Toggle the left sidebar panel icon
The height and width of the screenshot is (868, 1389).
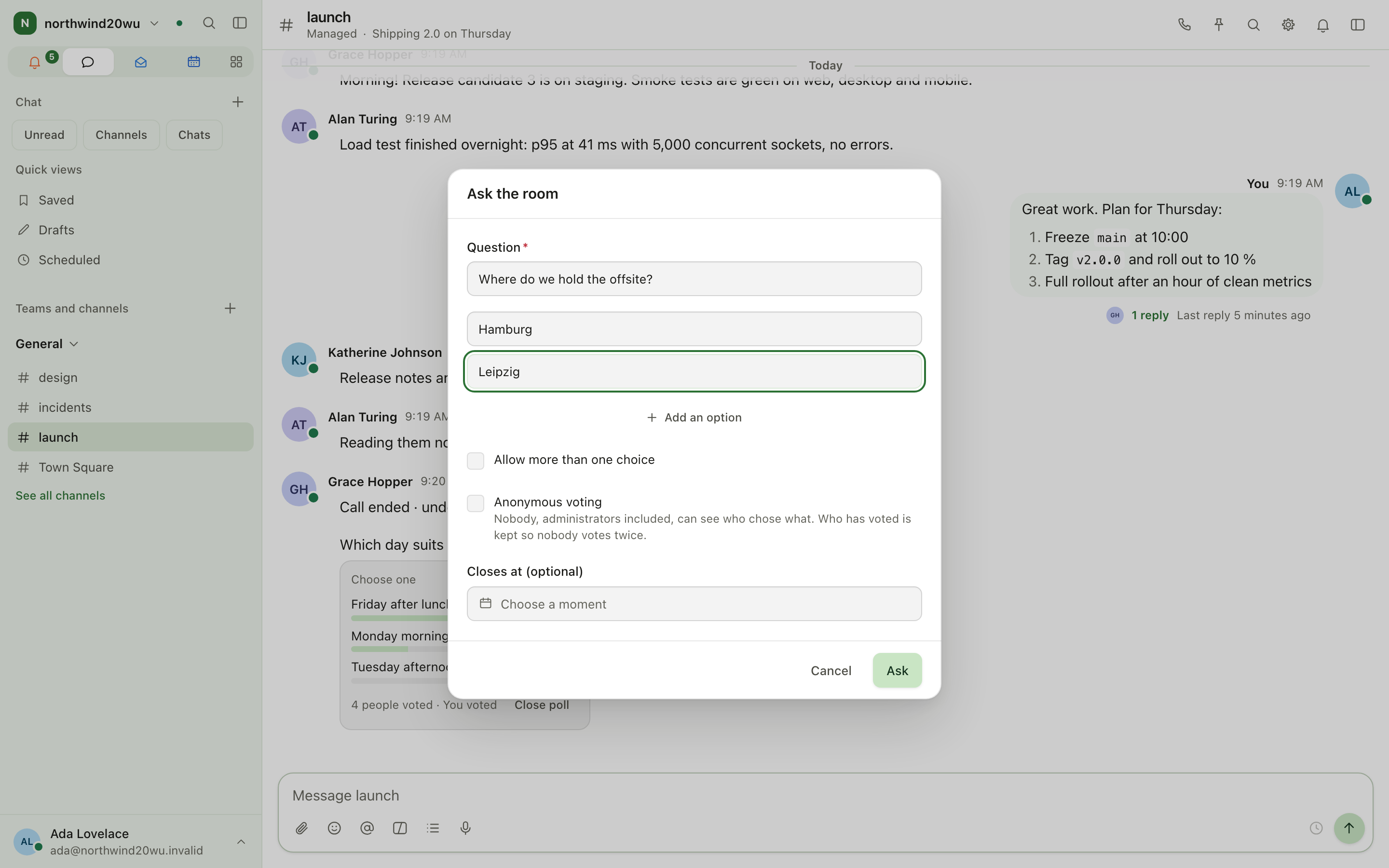click(x=240, y=24)
